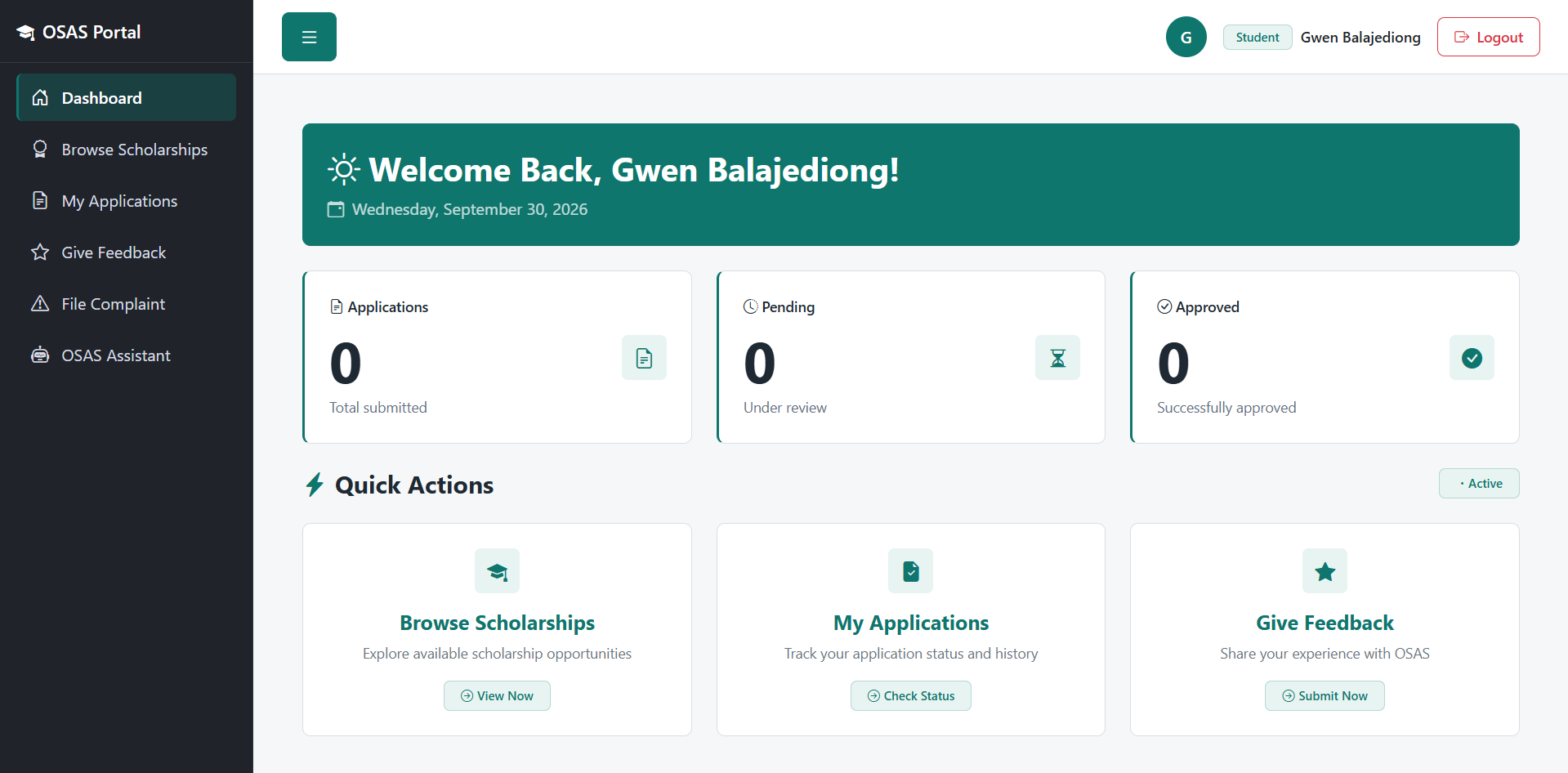1568x773 pixels.
Task: Click the sun icon in welcome banner
Action: (x=344, y=170)
